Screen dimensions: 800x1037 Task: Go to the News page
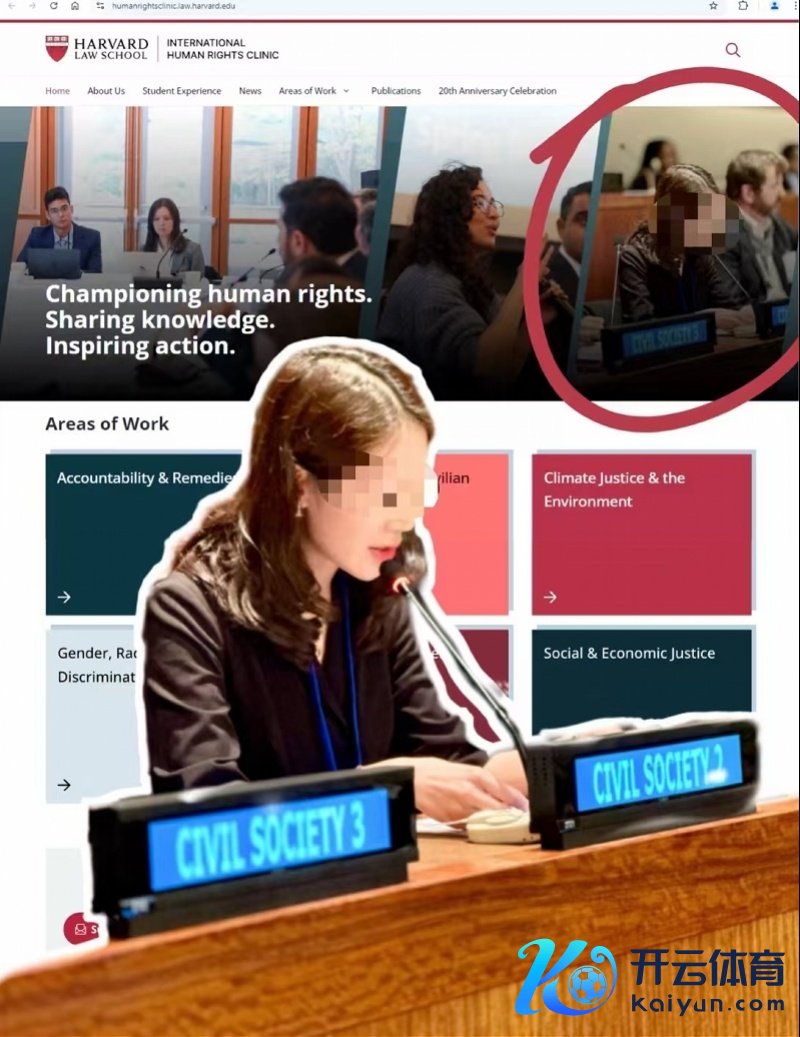(x=250, y=91)
